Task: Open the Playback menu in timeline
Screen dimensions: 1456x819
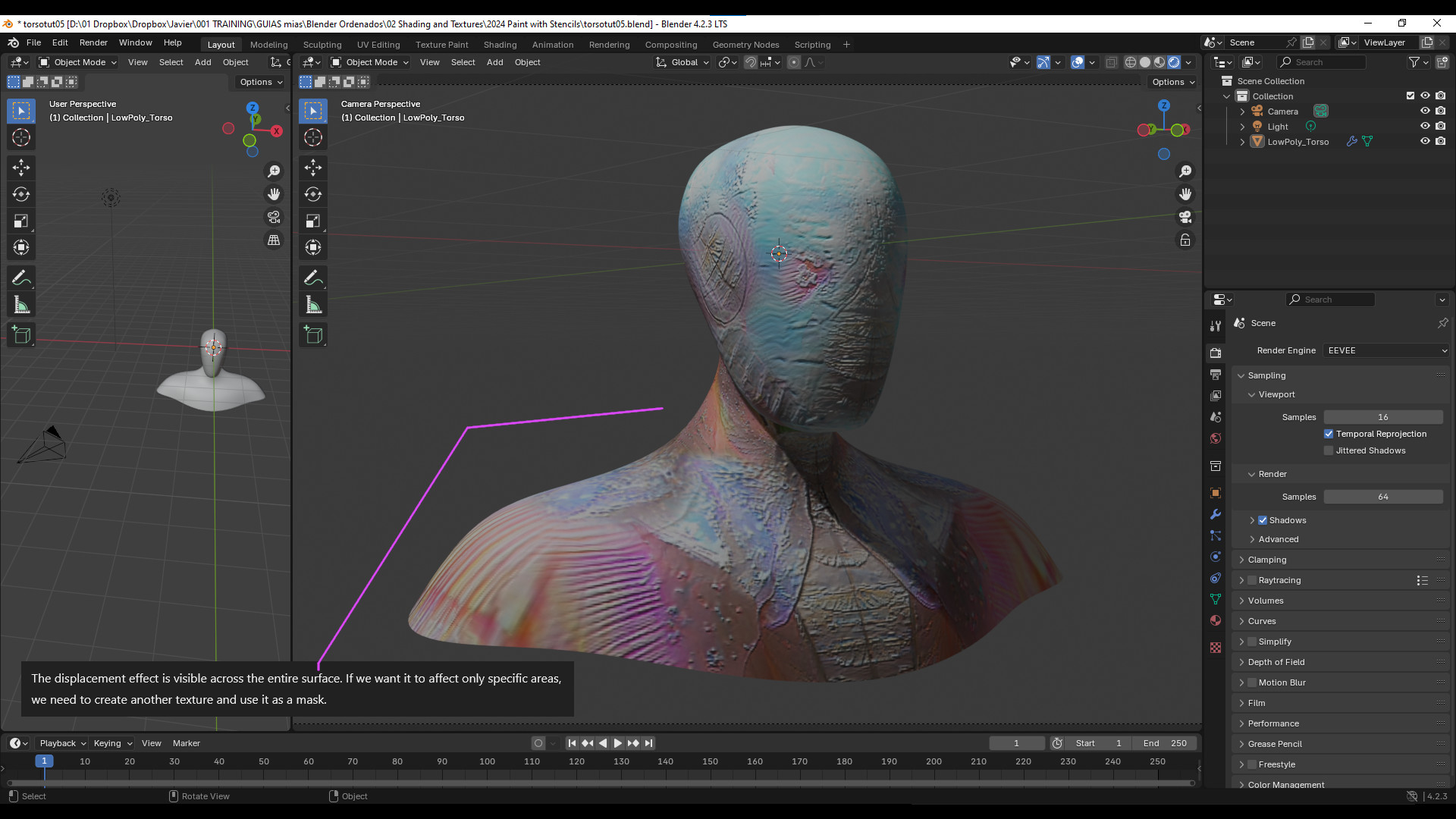Action: point(62,743)
